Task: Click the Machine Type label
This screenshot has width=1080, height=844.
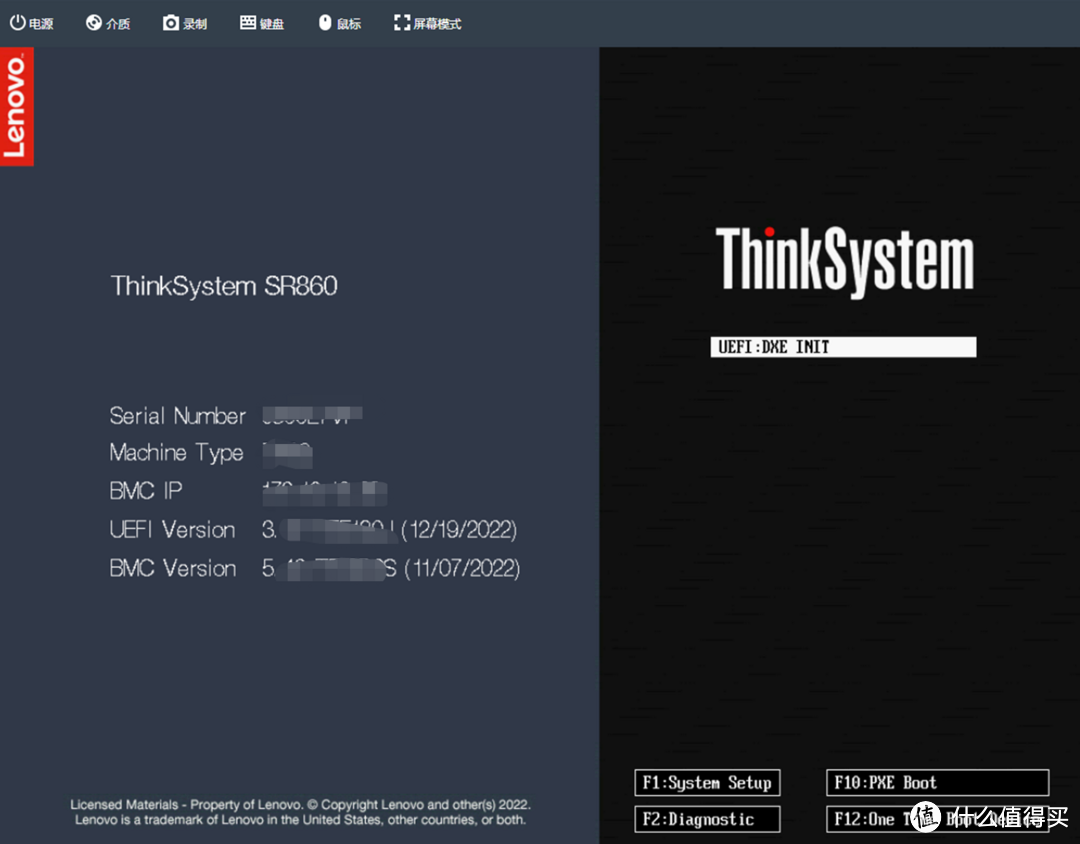Action: pos(176,453)
